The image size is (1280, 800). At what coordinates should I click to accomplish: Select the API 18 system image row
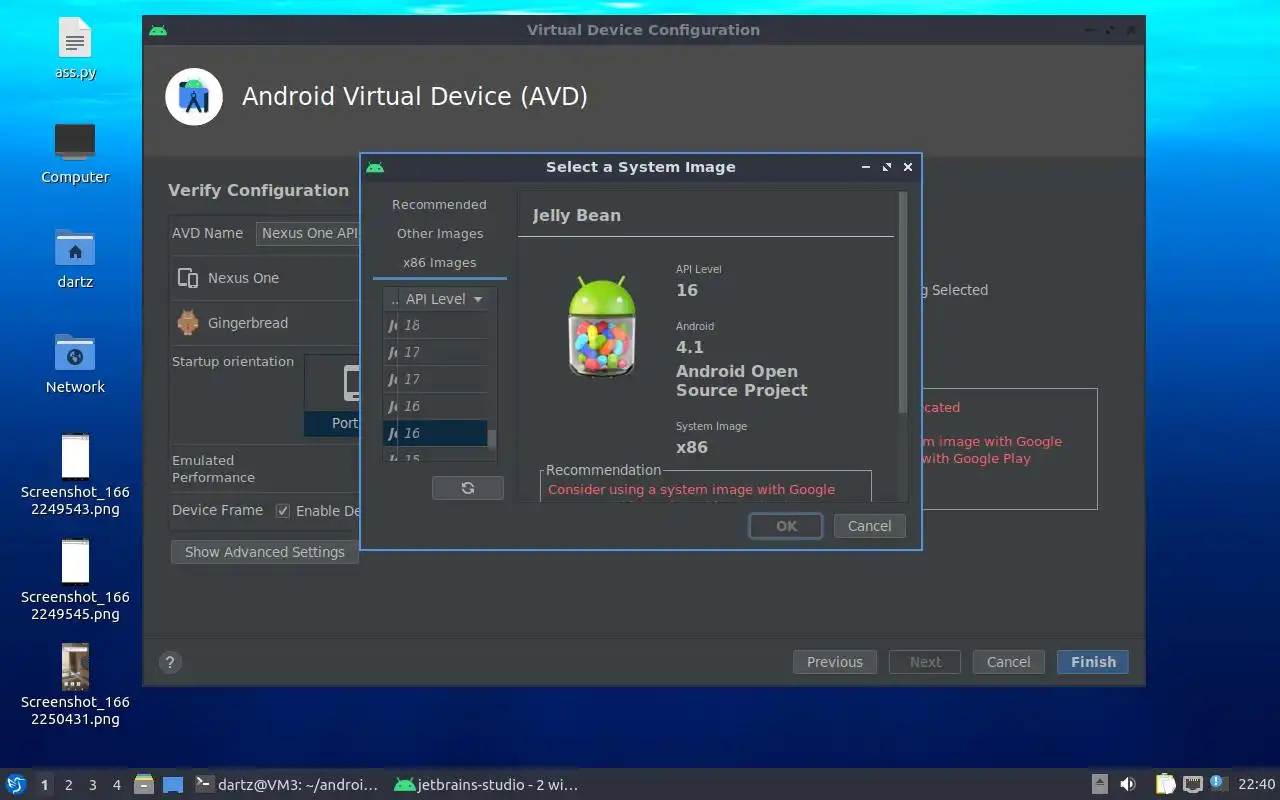[x=436, y=325]
